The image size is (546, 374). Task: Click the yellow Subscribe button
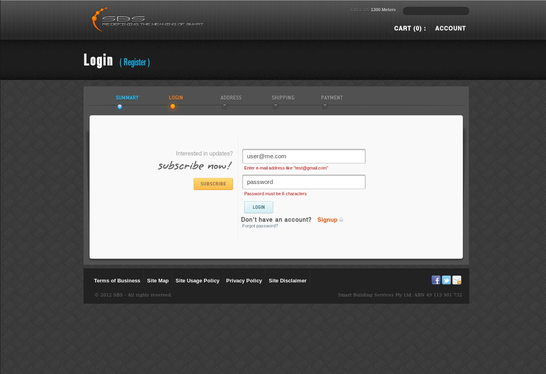(213, 184)
